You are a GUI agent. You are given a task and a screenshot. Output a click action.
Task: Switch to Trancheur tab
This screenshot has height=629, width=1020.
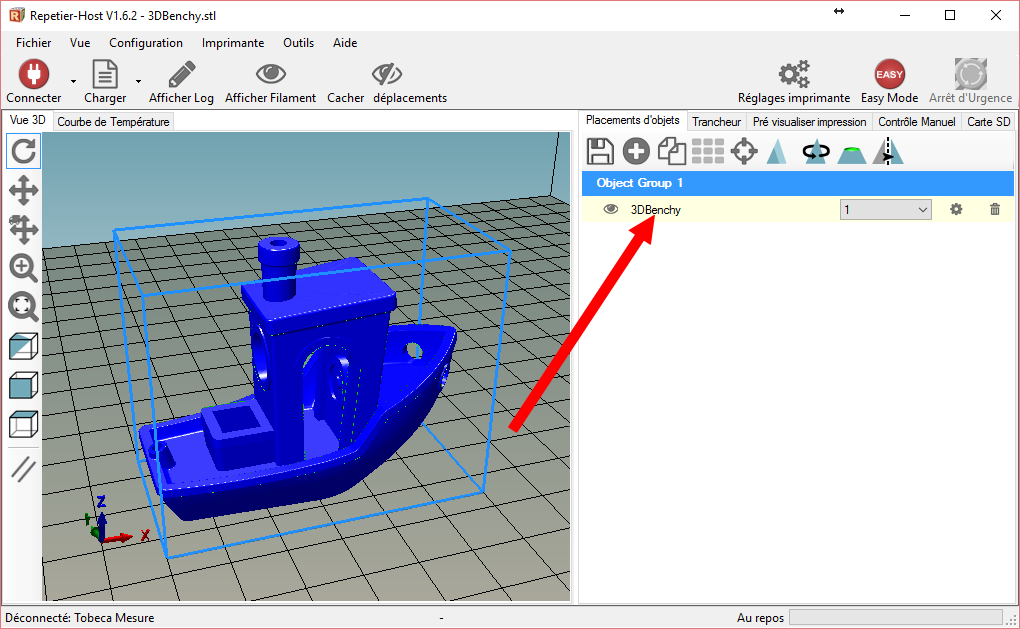[x=716, y=122]
